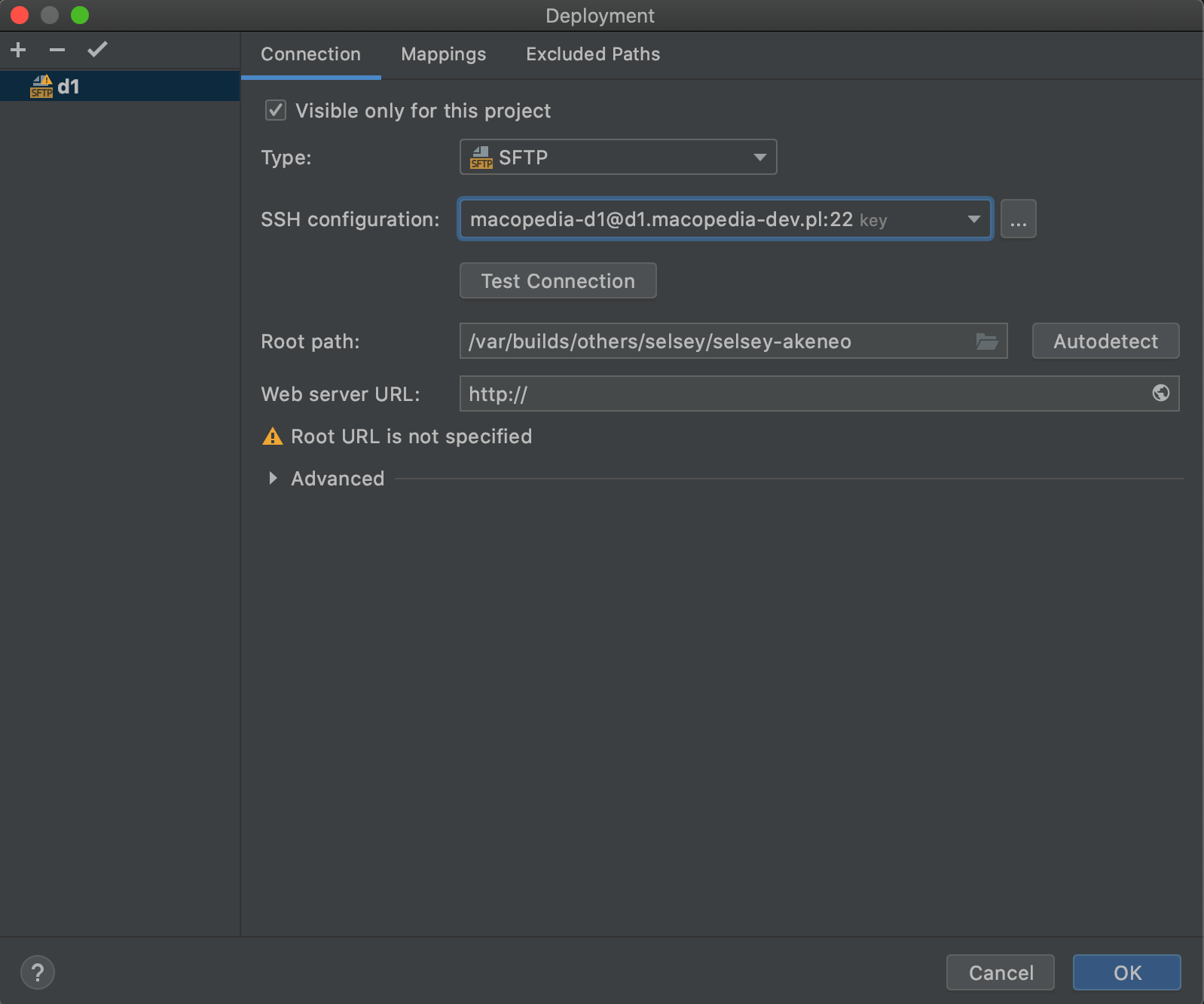
Task: Toggle Visible only for this project checkbox
Action: coord(276,111)
